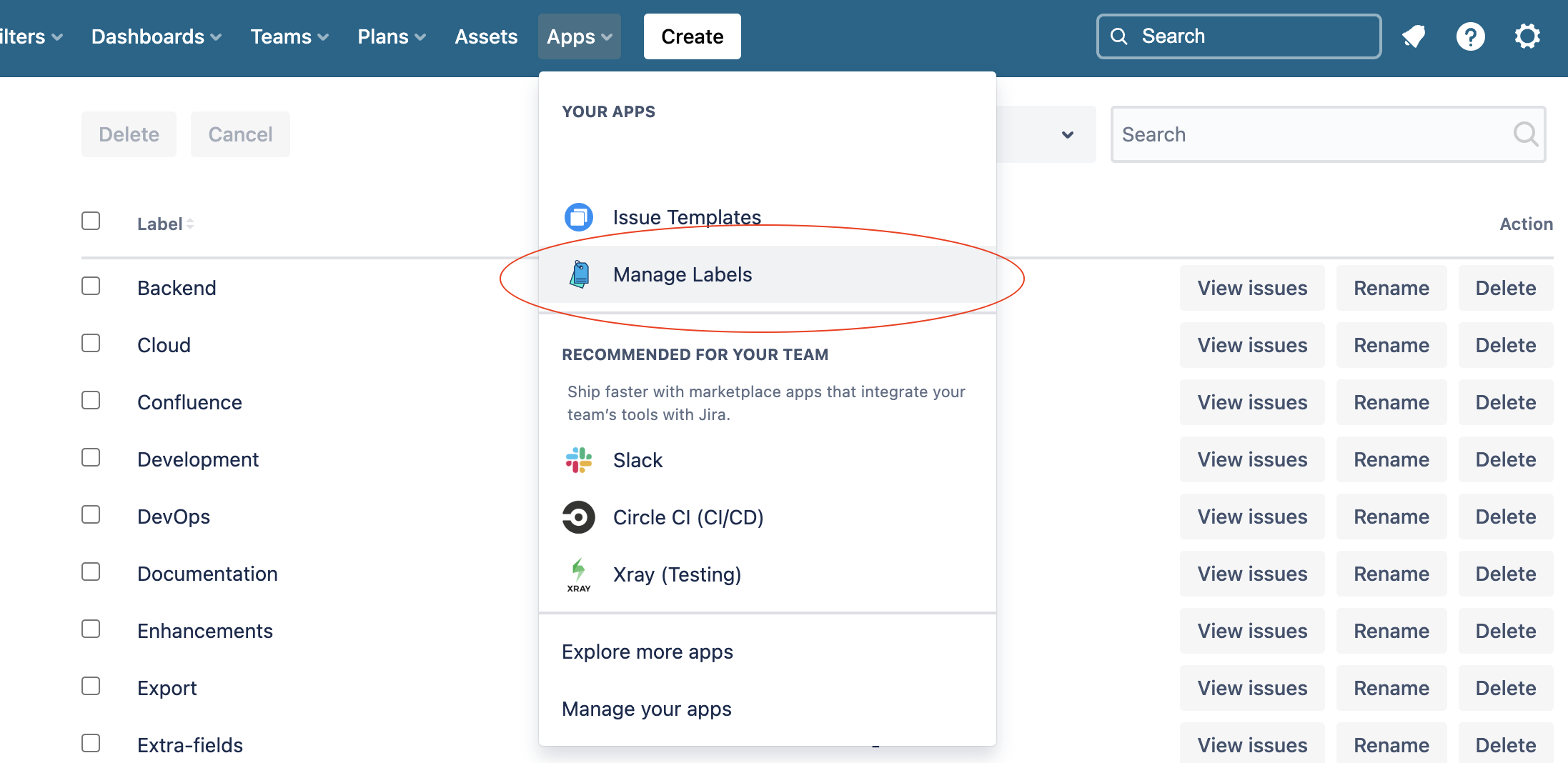The height and width of the screenshot is (763, 1568).
Task: View issues for the DevOps label
Action: [x=1252, y=517]
